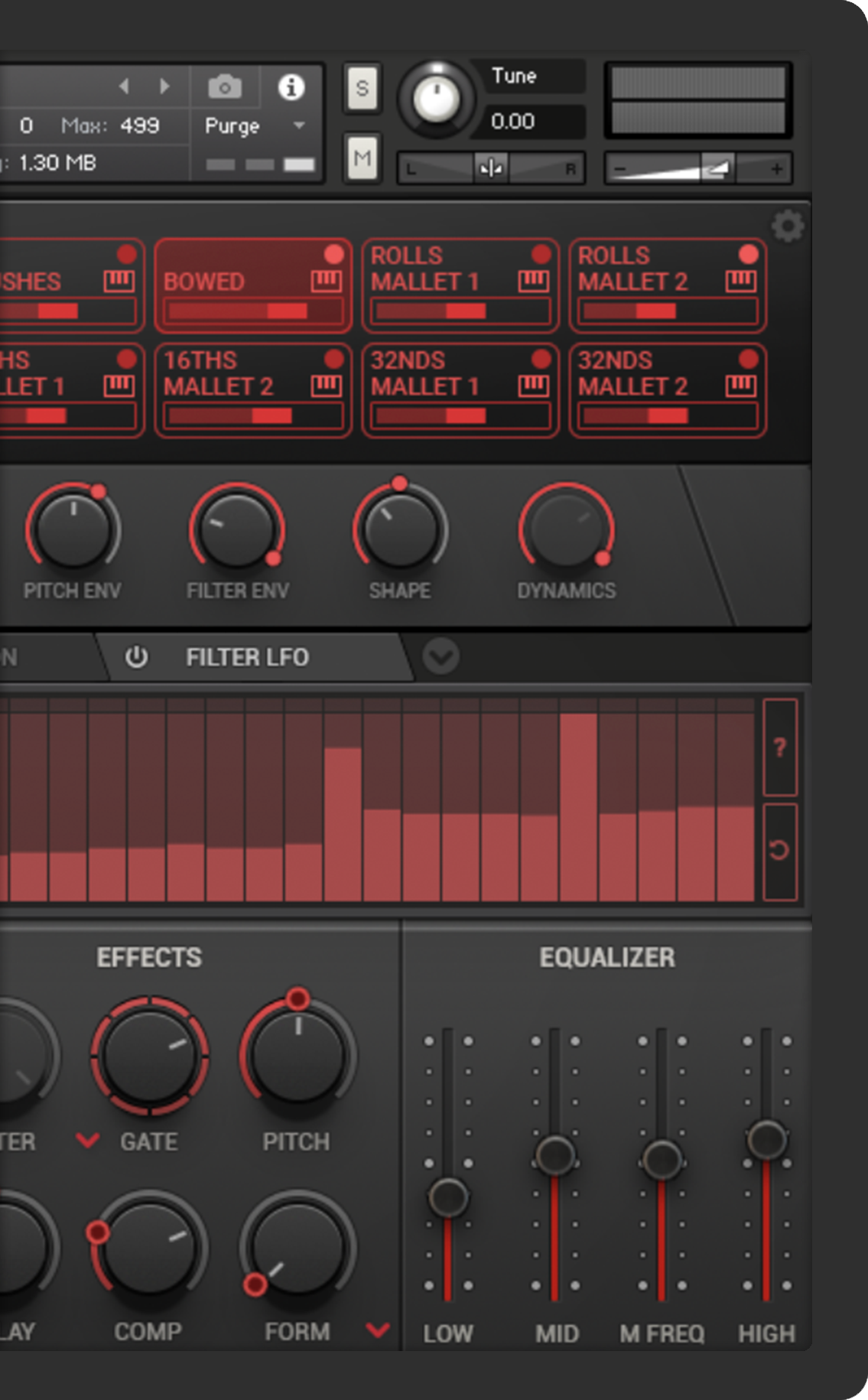Click the Max voices value '499'

[140, 125]
